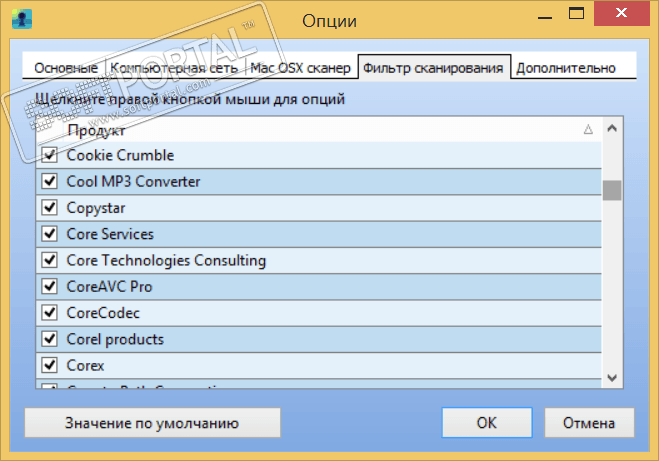Viewport: 659px width, 461px height.
Task: Toggle Core Technologies Consulting checkbox
Action: 50,260
